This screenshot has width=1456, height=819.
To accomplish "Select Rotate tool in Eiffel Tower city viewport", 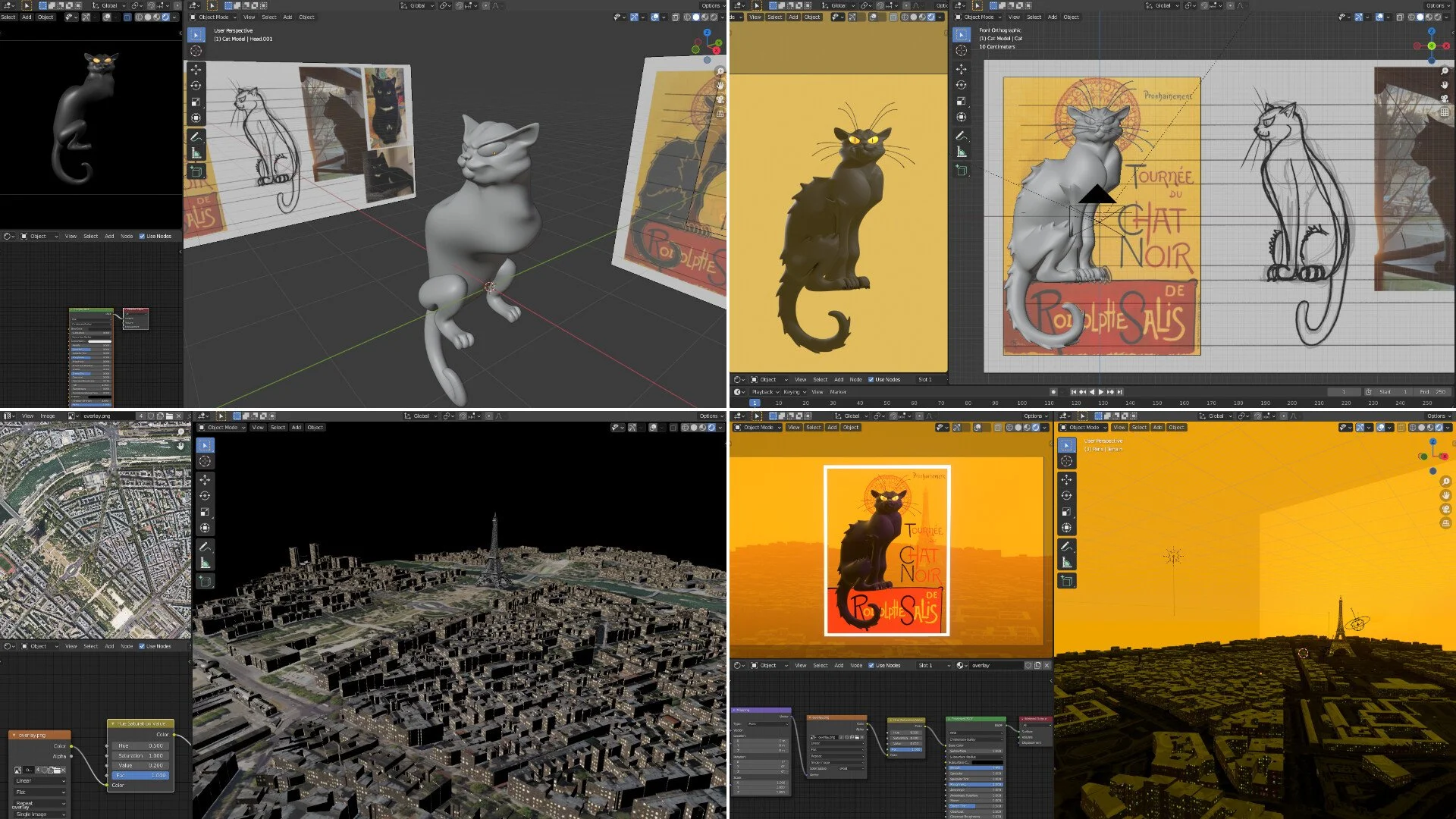I will point(205,496).
